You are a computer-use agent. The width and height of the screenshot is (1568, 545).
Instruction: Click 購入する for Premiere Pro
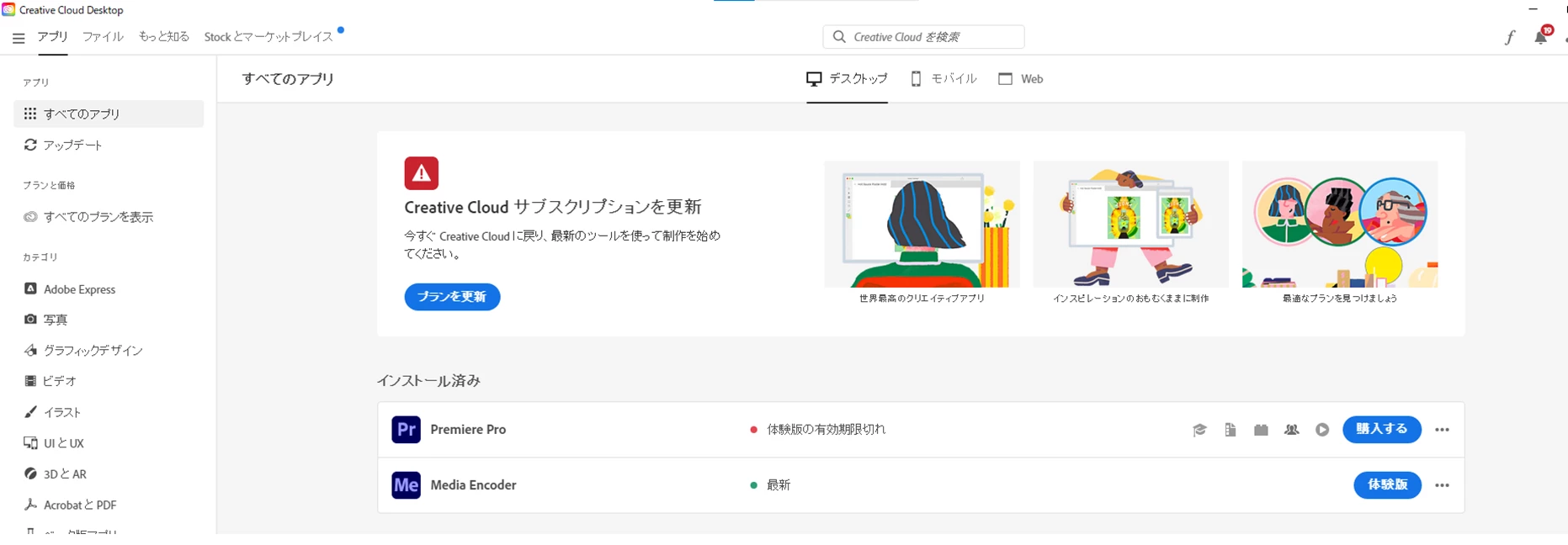click(x=1382, y=430)
